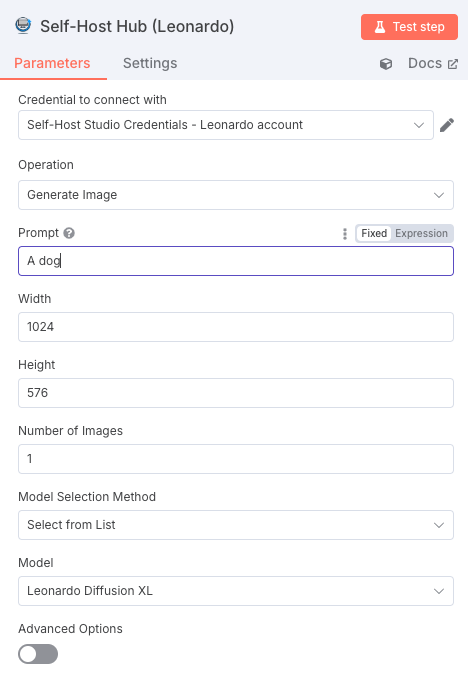Open the Prompt three-dot options menu
468x680 pixels.
click(x=345, y=234)
